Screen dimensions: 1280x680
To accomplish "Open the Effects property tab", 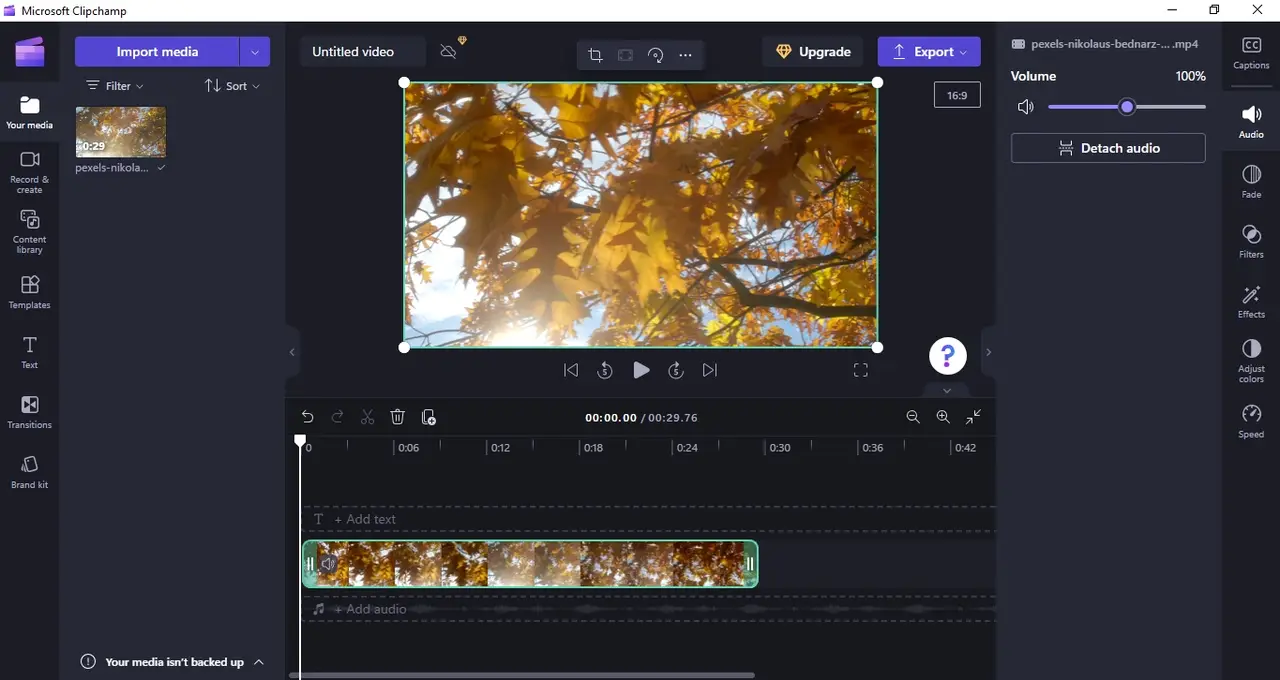I will coord(1251,302).
